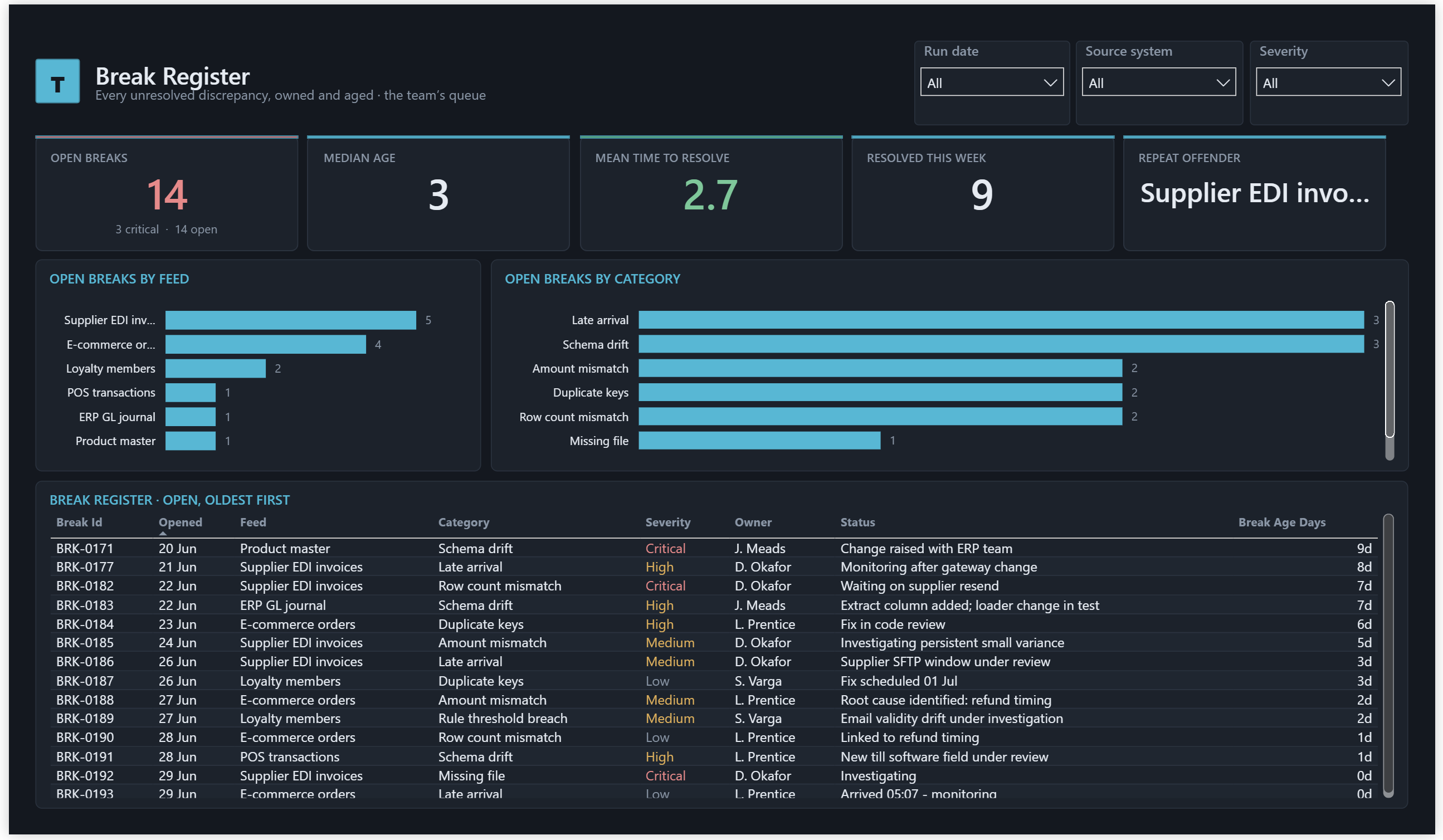Click 'Supplier SFTP window under review' status
This screenshot has width=1443, height=840.
[945, 661]
